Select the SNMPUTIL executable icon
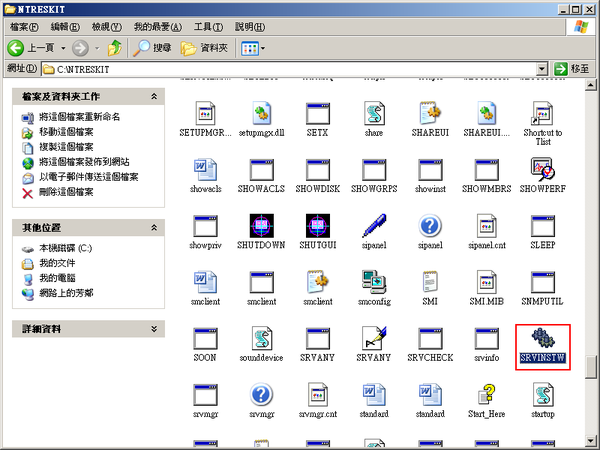The width and height of the screenshot is (600, 450). (543, 282)
